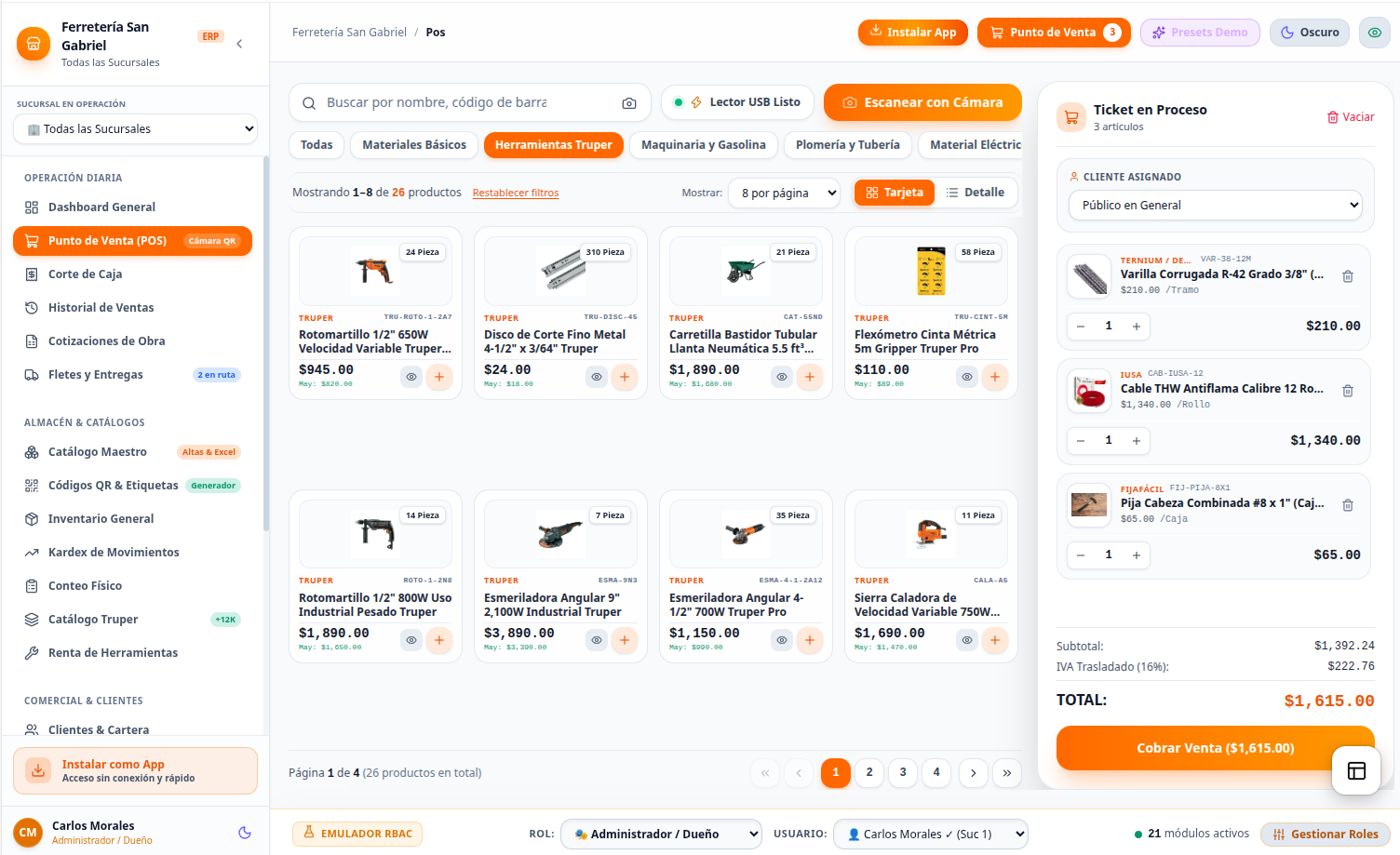Go to the next page arrow

pyautogui.click(x=974, y=773)
